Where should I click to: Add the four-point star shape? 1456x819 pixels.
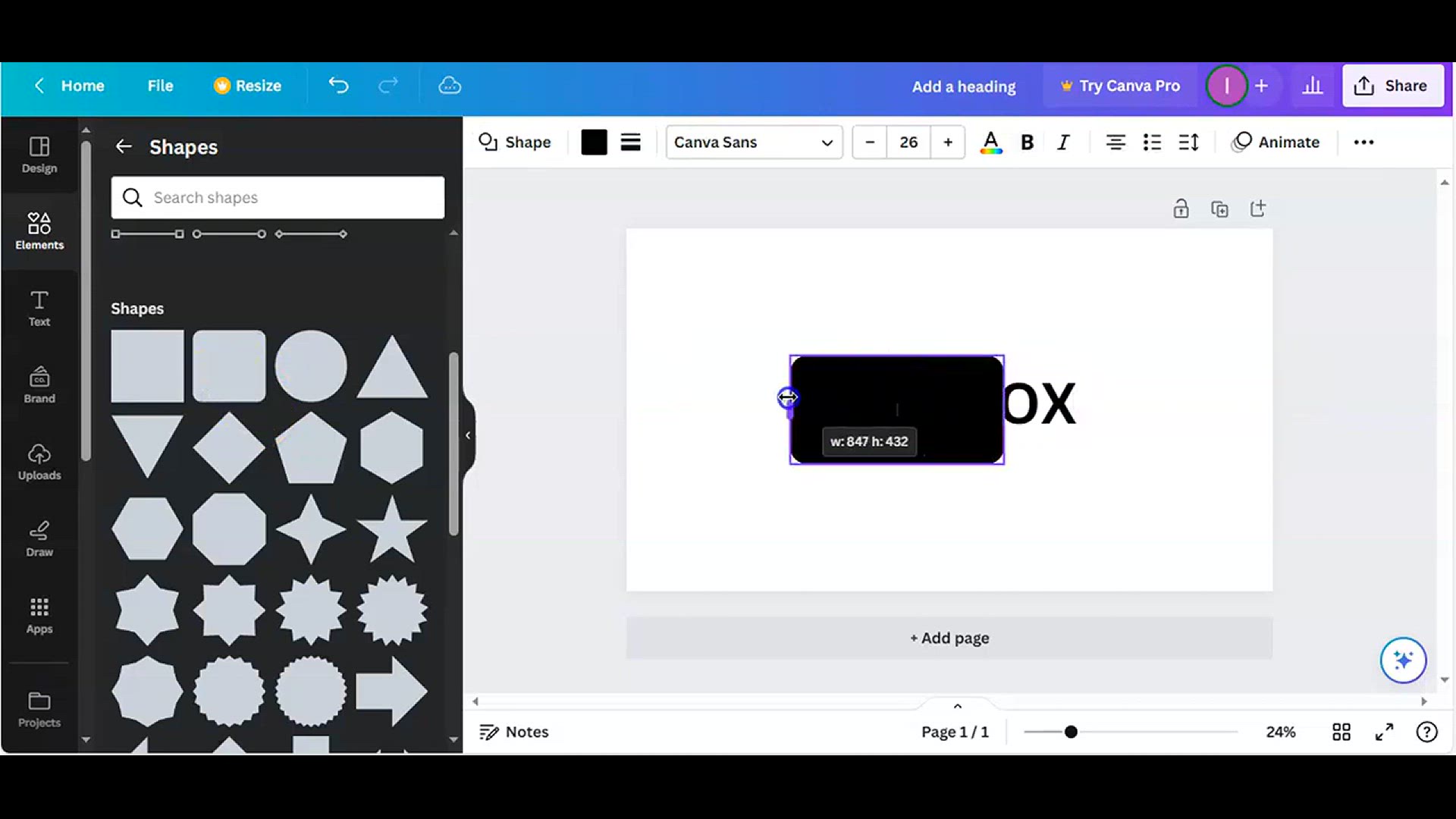point(311,529)
